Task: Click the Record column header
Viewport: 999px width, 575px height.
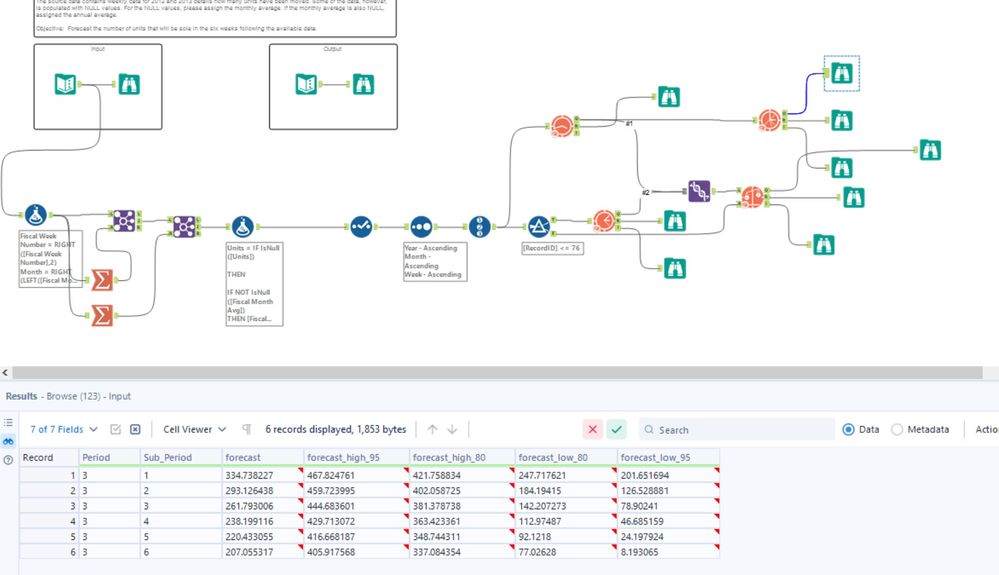Action: coord(49,457)
